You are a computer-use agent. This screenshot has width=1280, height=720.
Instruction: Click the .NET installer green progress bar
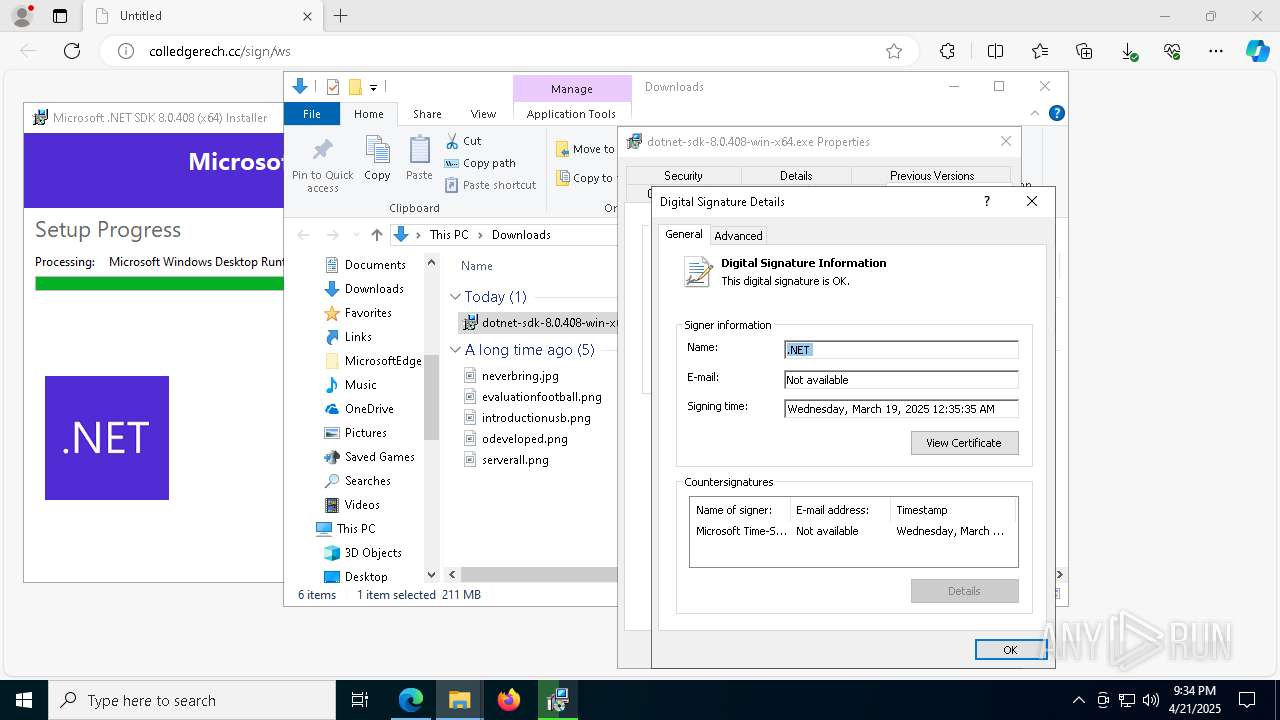160,283
